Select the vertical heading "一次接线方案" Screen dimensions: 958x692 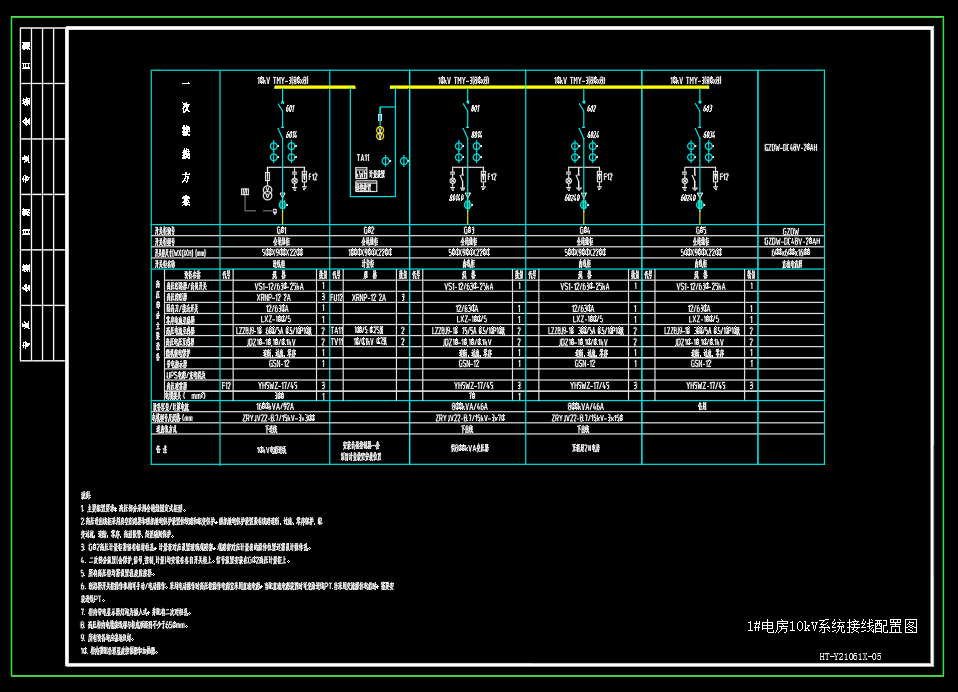click(186, 142)
